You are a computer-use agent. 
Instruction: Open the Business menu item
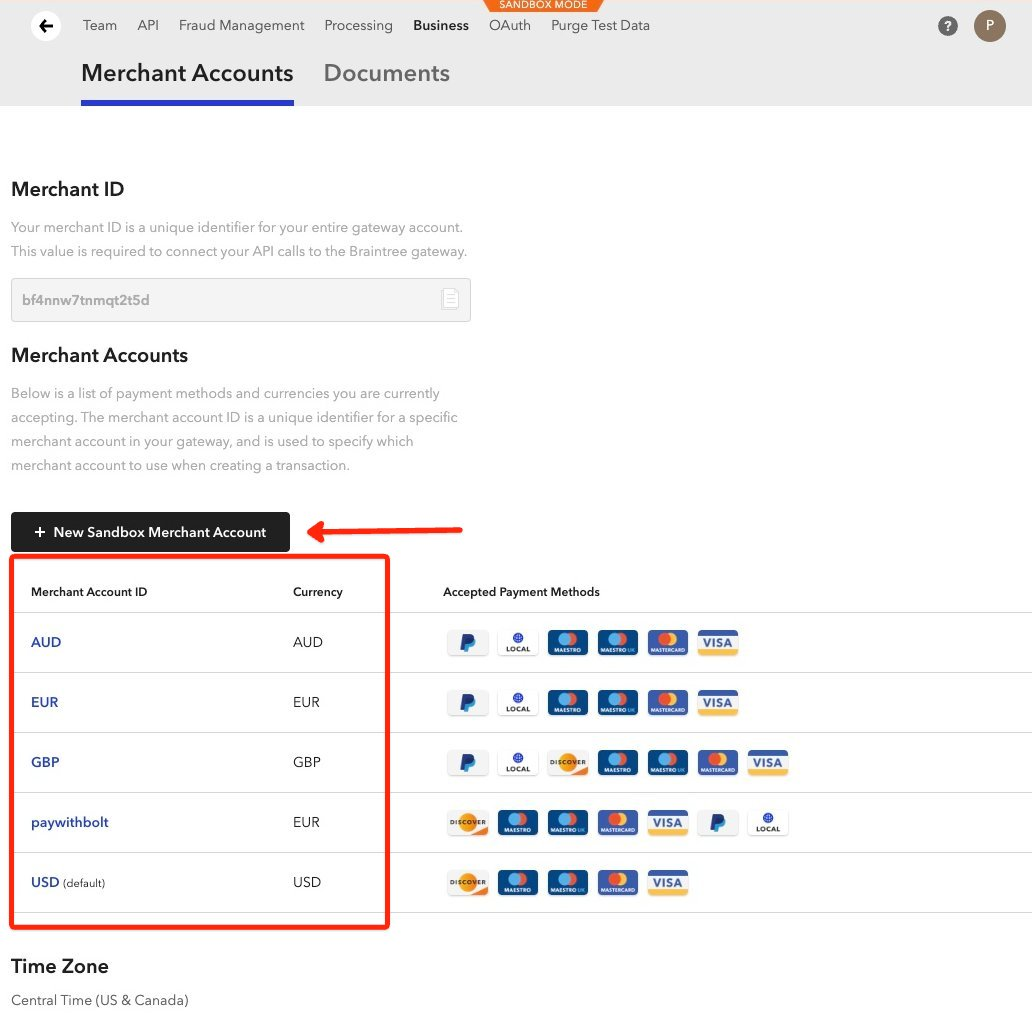coord(441,25)
